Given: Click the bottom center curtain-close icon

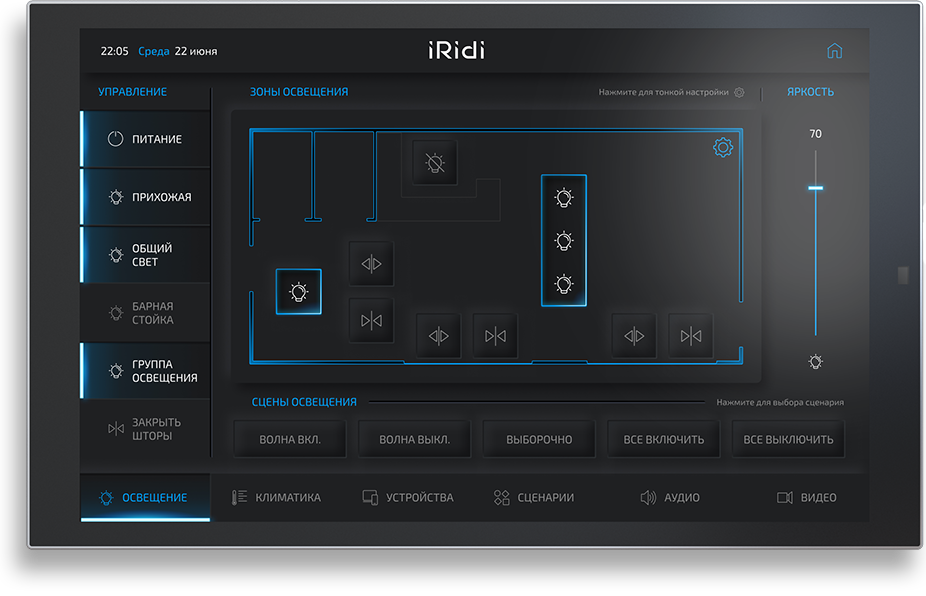Looking at the screenshot, I should pyautogui.click(x=495, y=336).
